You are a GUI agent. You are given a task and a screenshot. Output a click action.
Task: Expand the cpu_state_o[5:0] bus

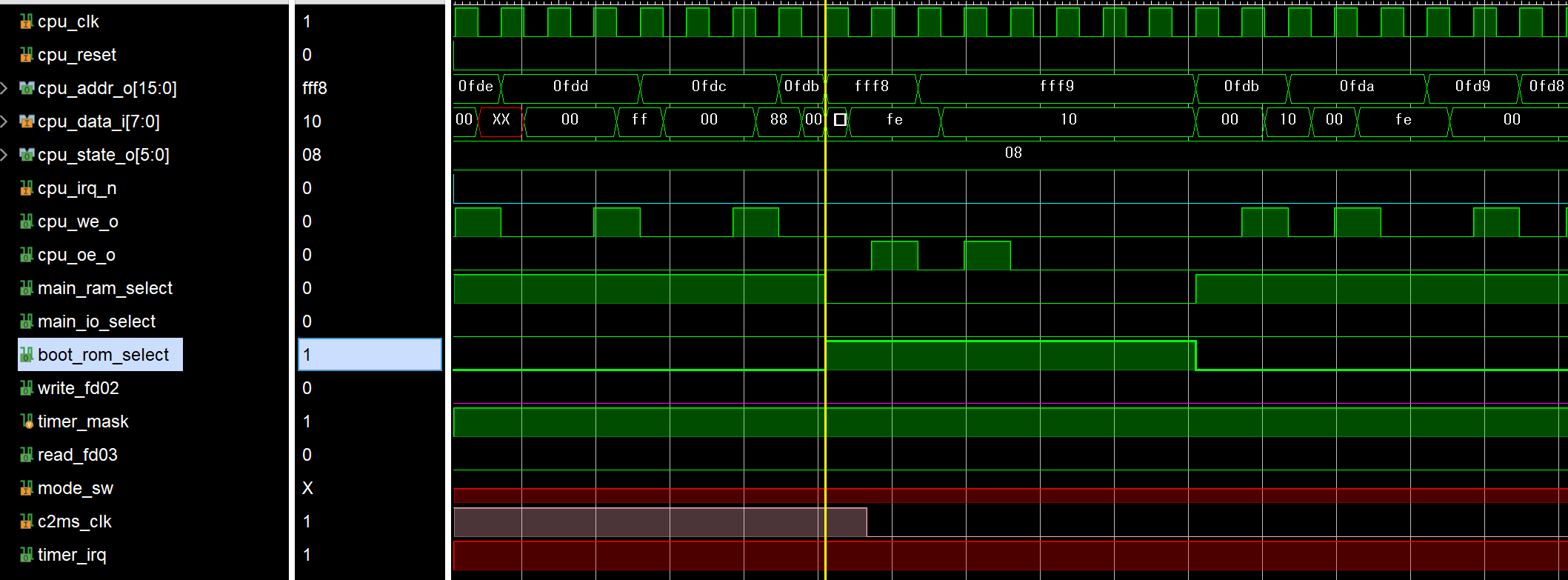click(4, 156)
